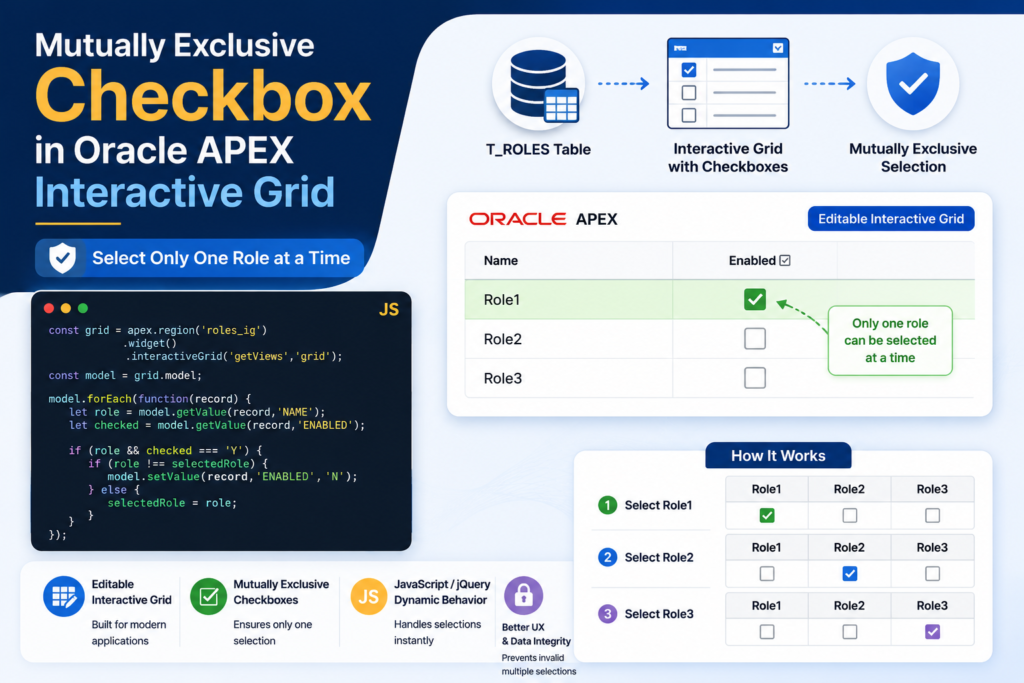Click the const model = grid.model code line
1024x683 pixels.
pos(125,375)
